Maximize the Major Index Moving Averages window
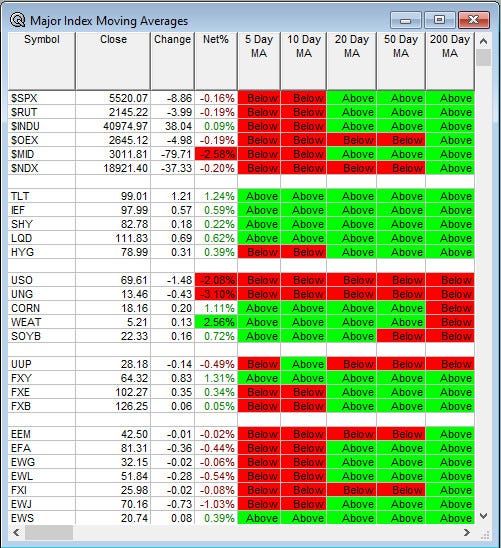Image resolution: width=501 pixels, height=548 pixels. click(x=440, y=20)
